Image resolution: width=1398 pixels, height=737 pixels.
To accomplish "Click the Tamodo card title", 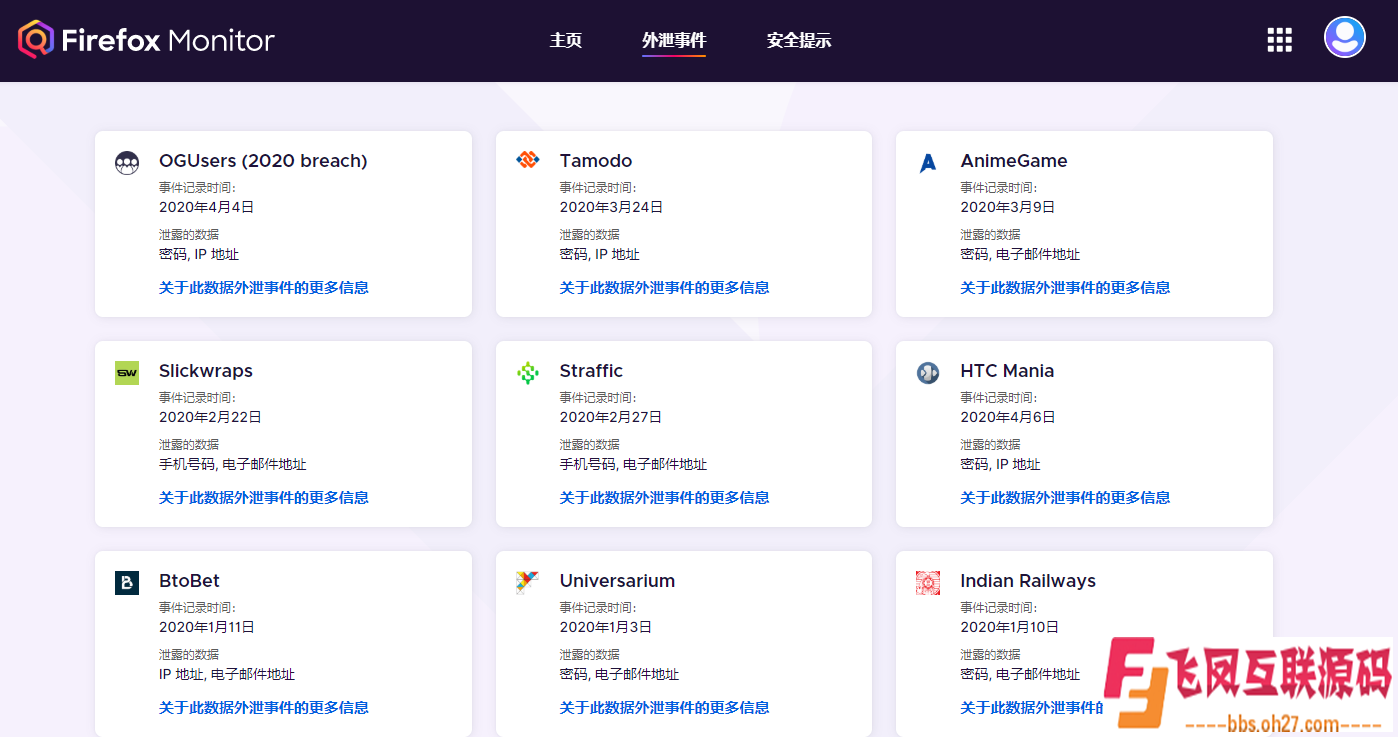I will pyautogui.click(x=596, y=161).
